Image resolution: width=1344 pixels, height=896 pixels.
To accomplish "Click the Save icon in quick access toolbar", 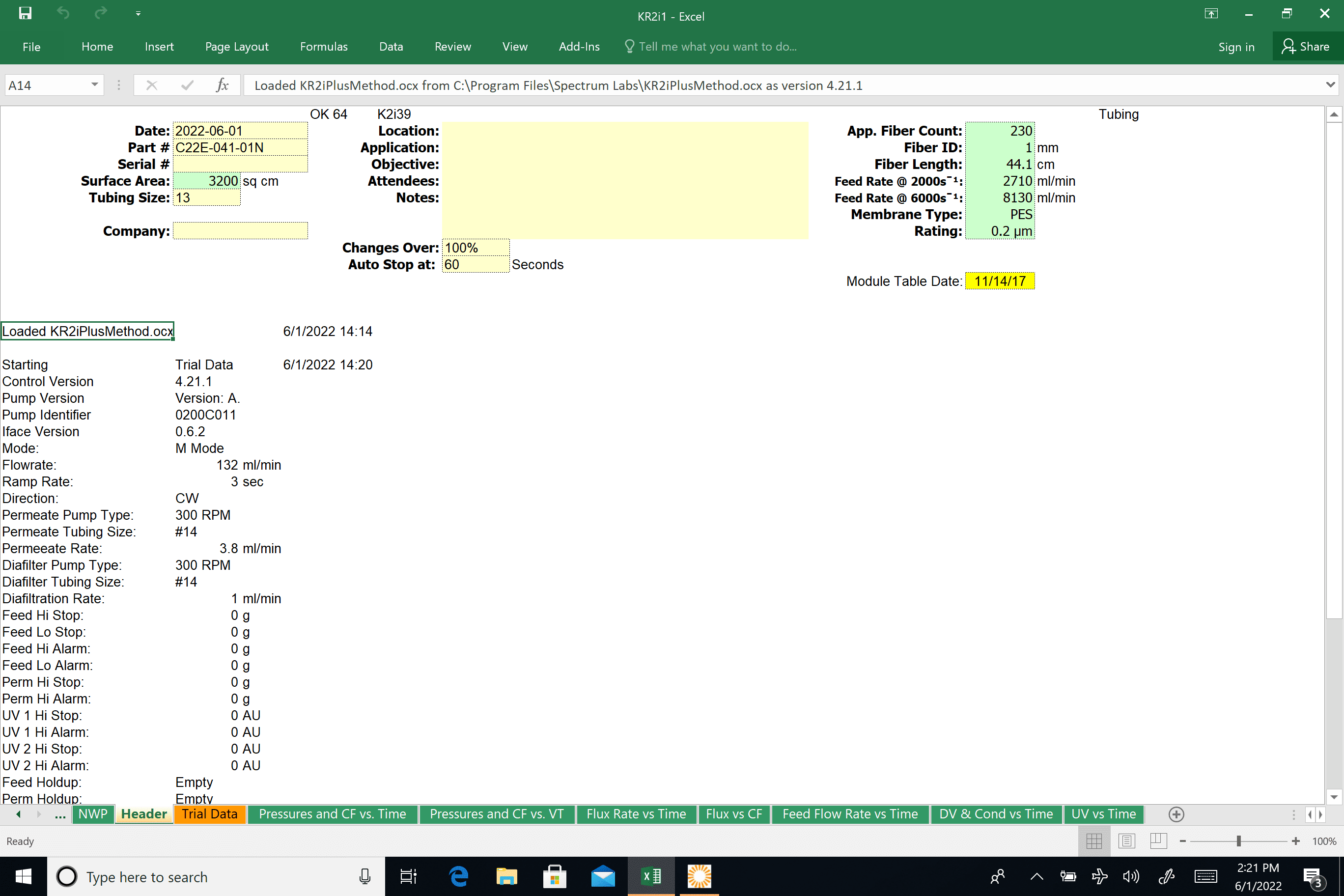I will (25, 14).
